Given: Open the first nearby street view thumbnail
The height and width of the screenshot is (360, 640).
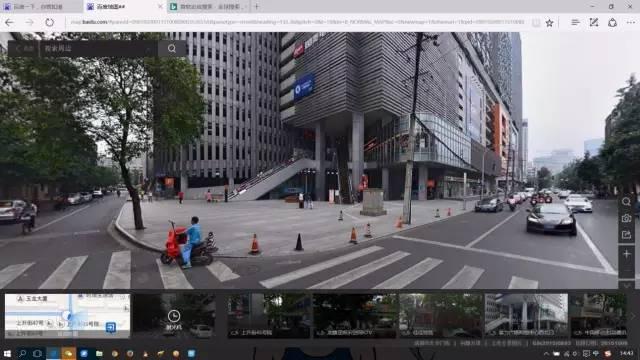Looking at the screenshot, I should click(x=268, y=316).
